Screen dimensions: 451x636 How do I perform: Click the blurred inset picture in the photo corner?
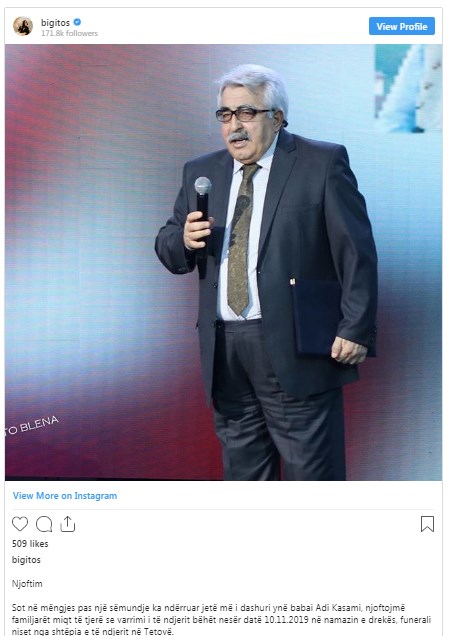408,88
